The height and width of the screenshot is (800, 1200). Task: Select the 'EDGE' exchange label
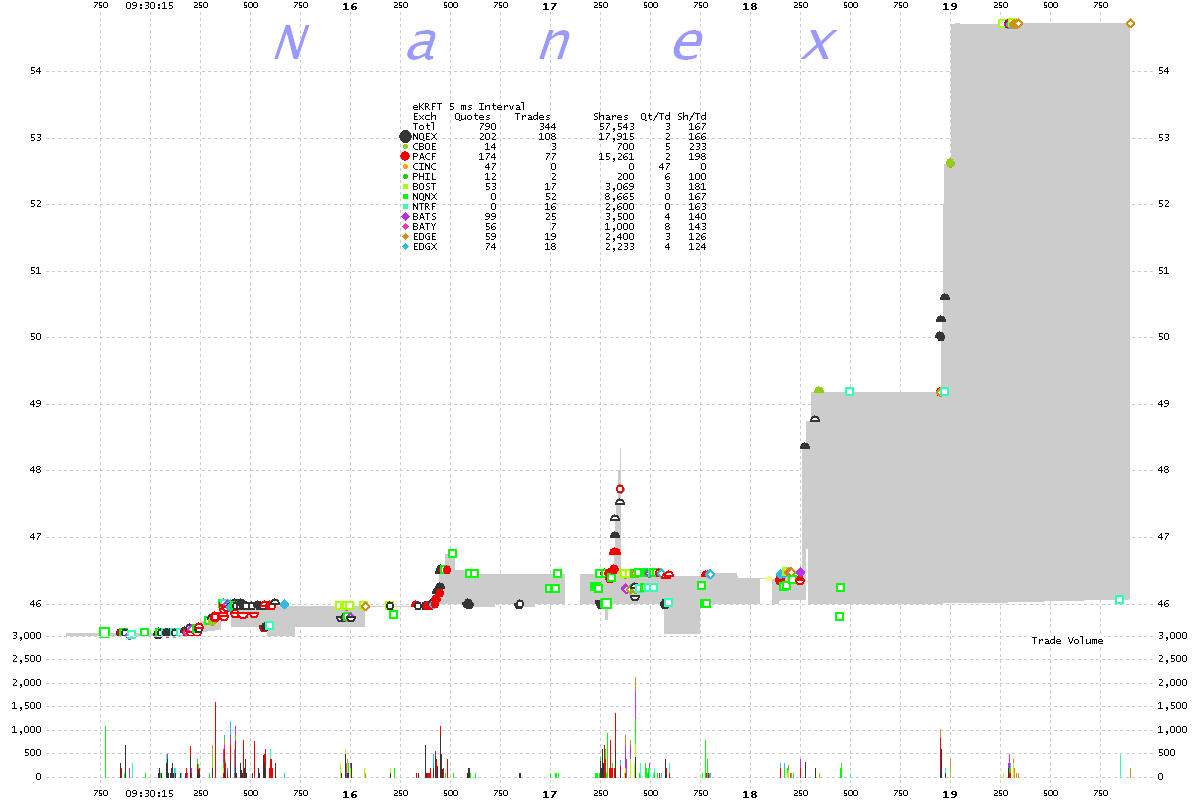425,237
